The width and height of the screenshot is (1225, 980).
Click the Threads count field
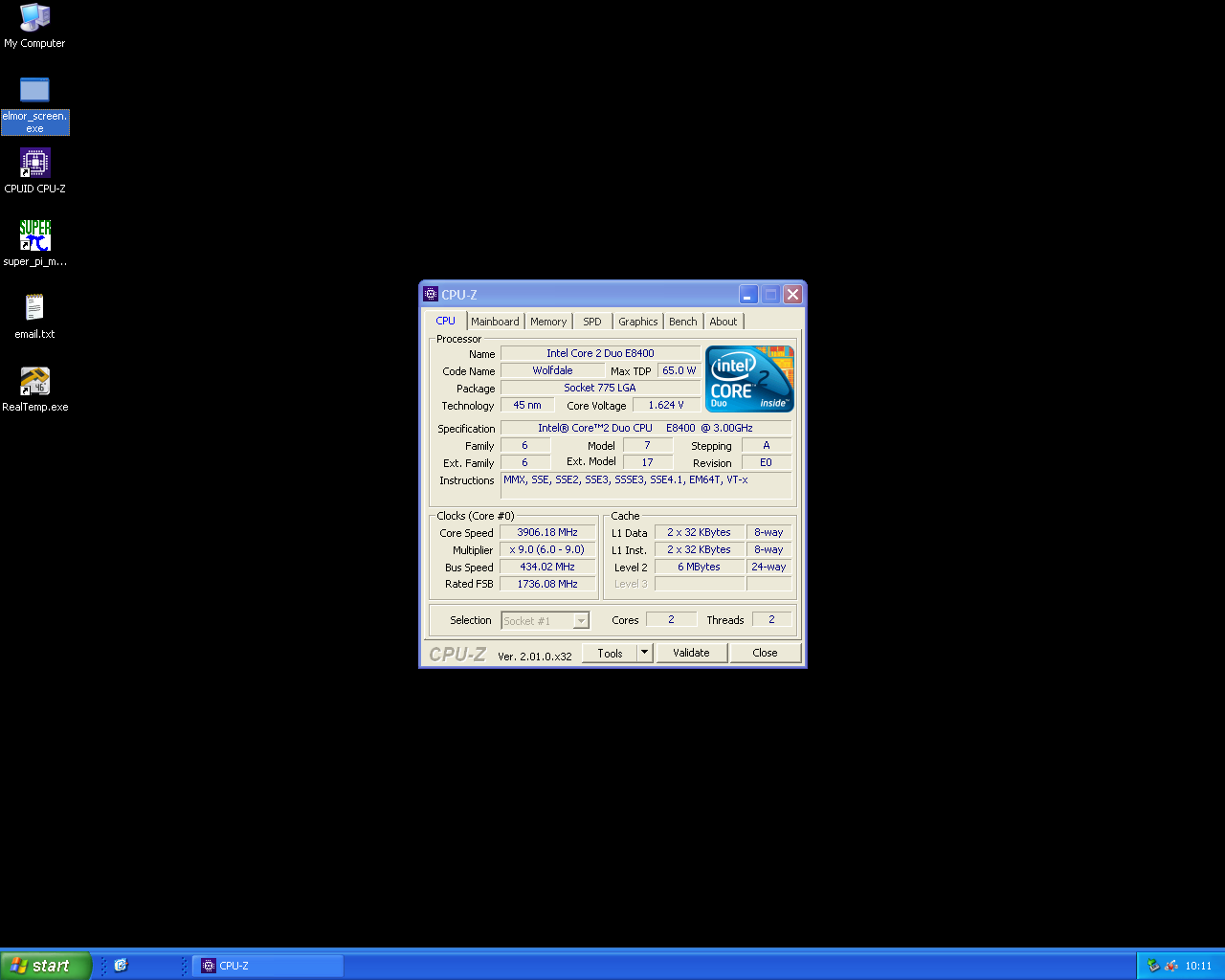coord(771,619)
